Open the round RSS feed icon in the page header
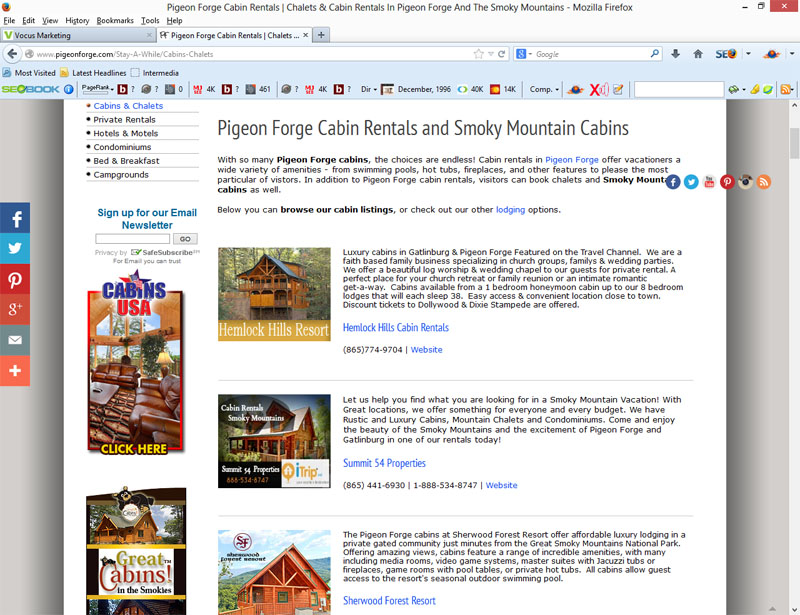 point(764,182)
